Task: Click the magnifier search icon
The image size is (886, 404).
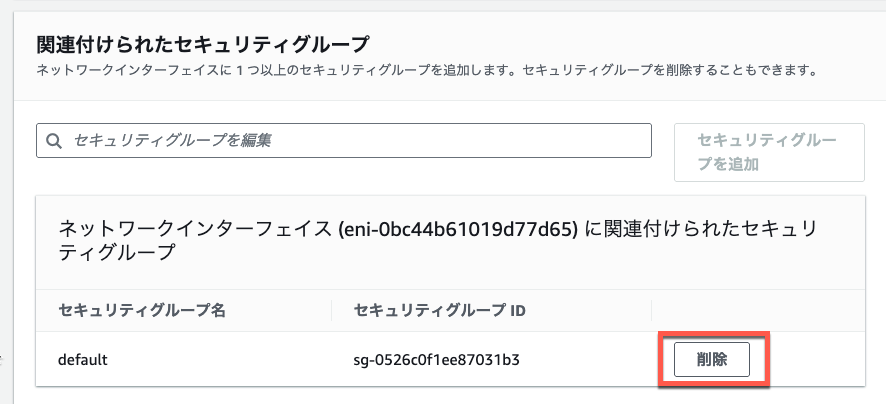Action: 54,141
